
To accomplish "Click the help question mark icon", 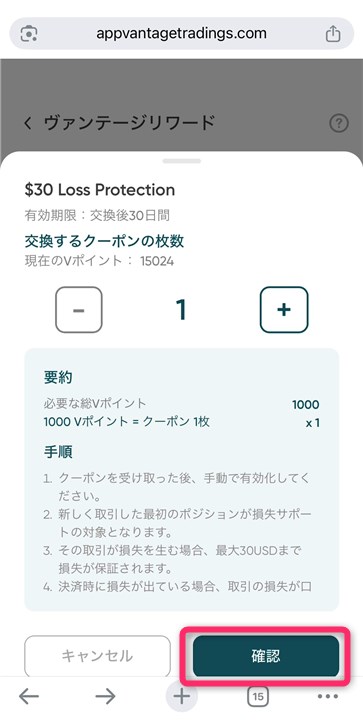I will pos(339,123).
